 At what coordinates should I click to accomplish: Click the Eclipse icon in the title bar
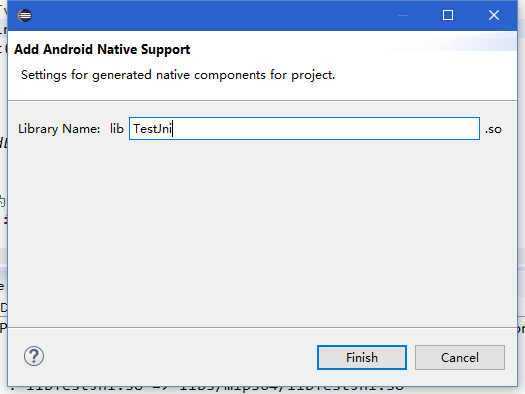[x=25, y=15]
